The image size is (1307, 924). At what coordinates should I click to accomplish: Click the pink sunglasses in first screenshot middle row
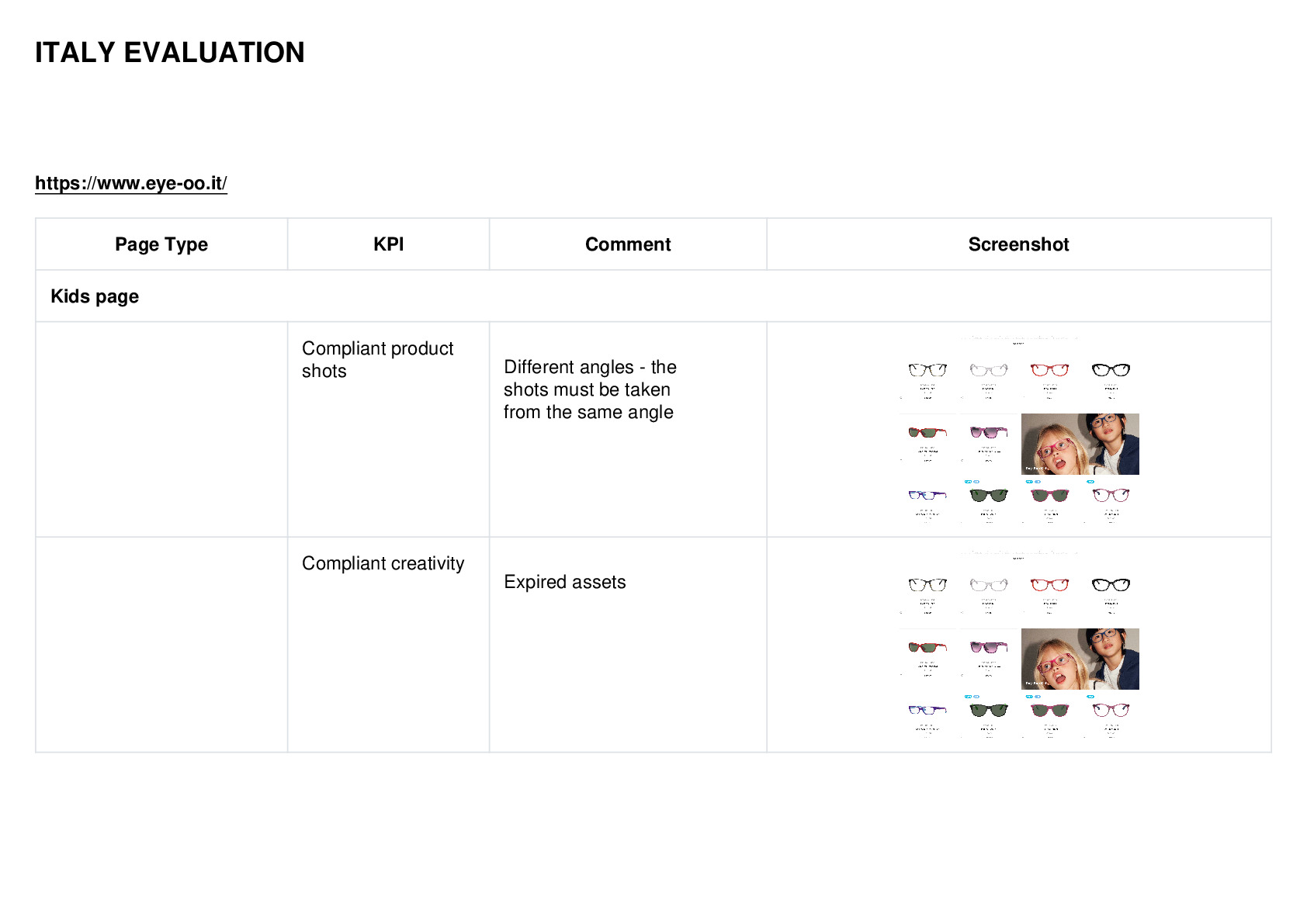click(989, 432)
